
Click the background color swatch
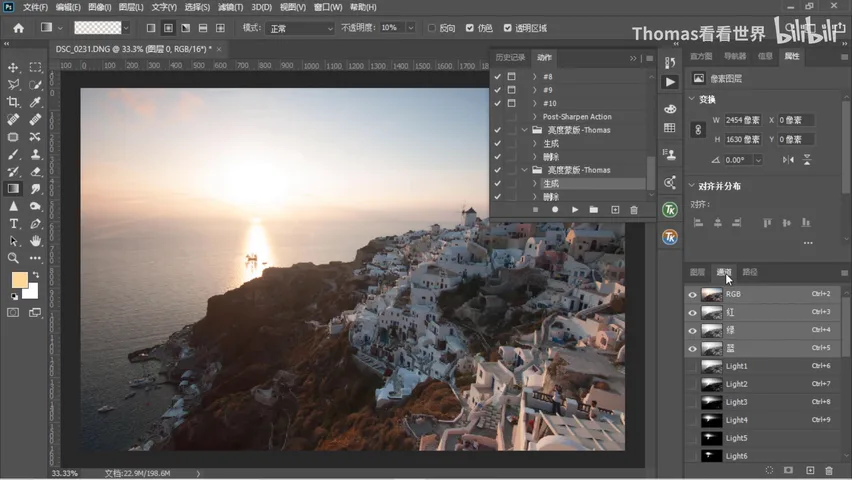(32, 294)
